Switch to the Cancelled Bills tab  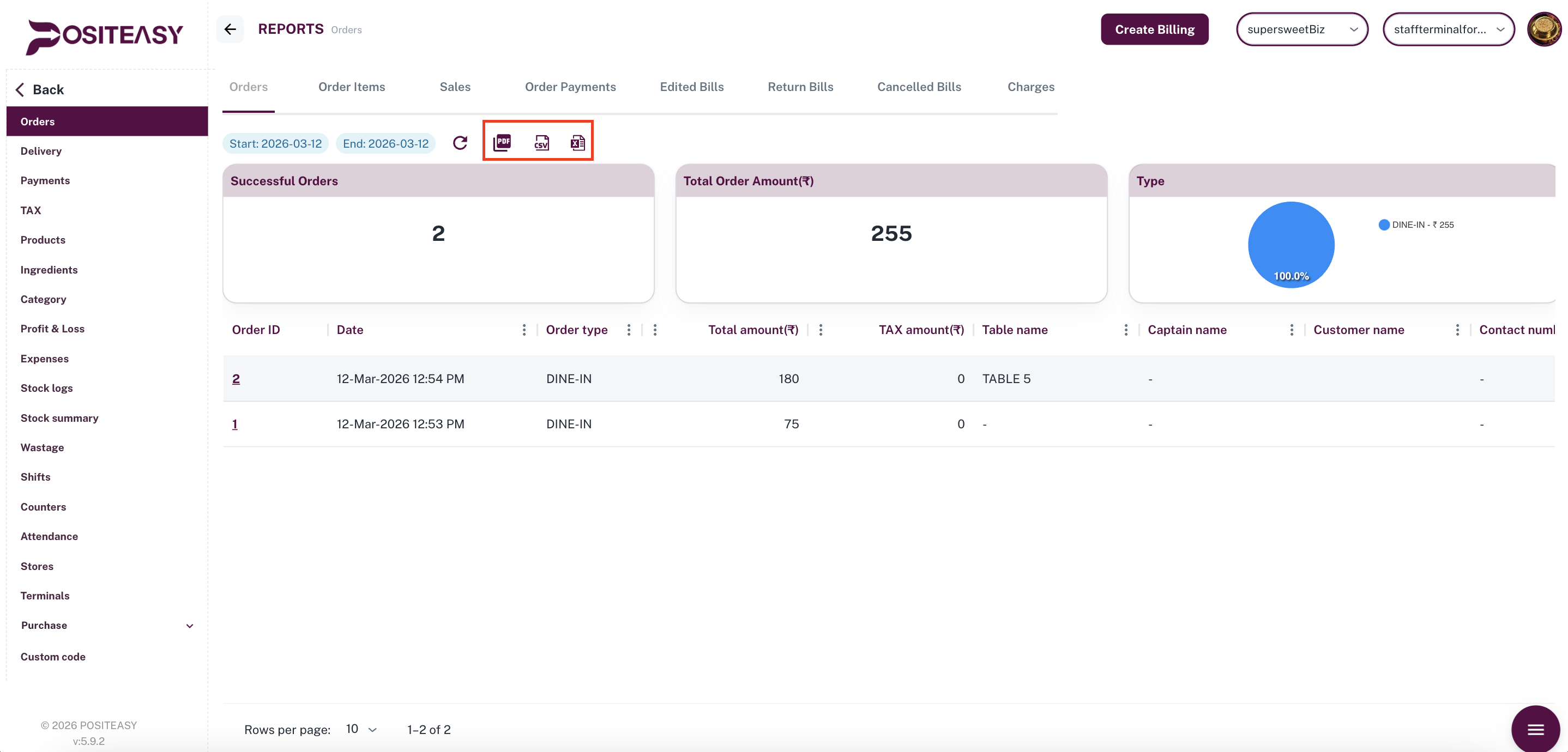919,87
